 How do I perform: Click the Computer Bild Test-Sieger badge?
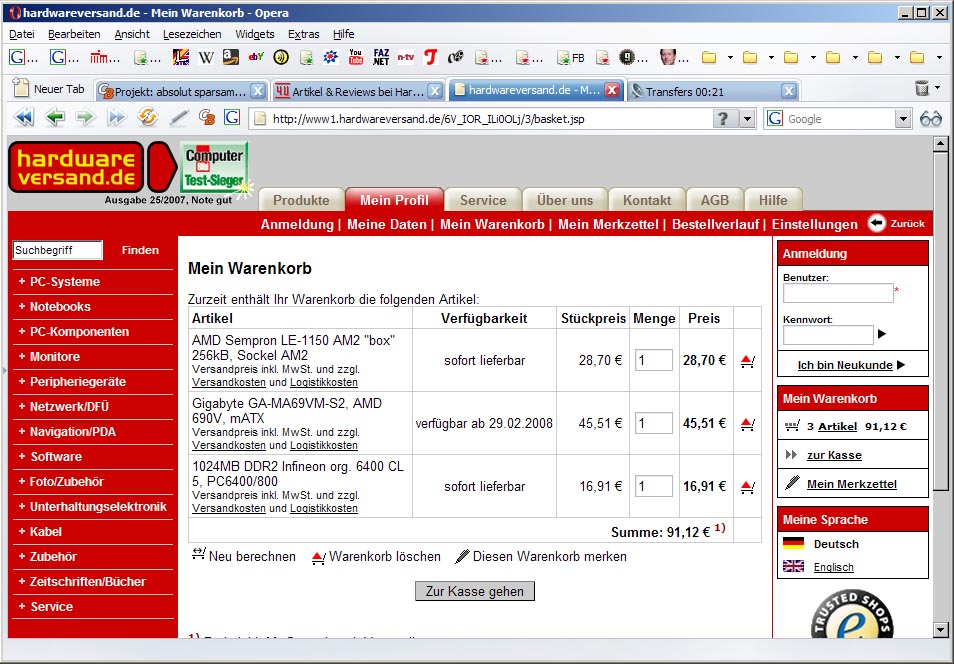pos(214,167)
